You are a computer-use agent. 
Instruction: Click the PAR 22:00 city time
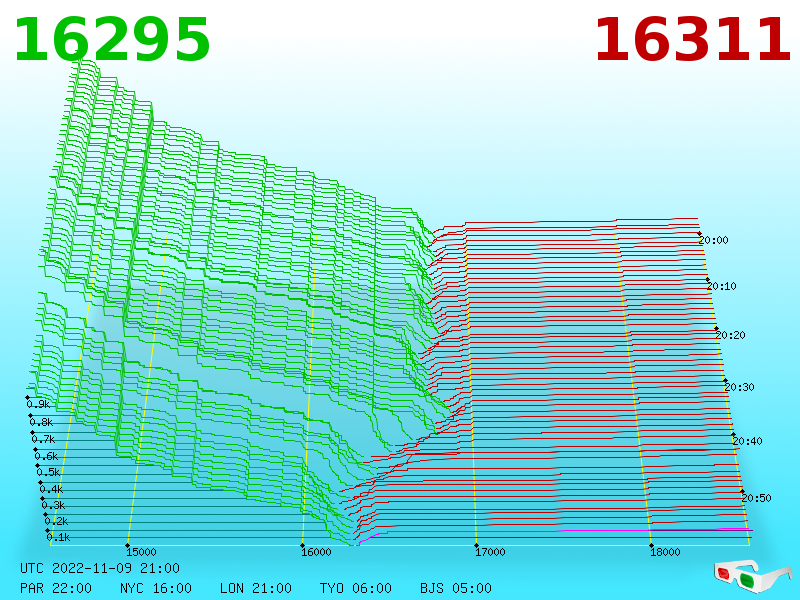coord(56,588)
